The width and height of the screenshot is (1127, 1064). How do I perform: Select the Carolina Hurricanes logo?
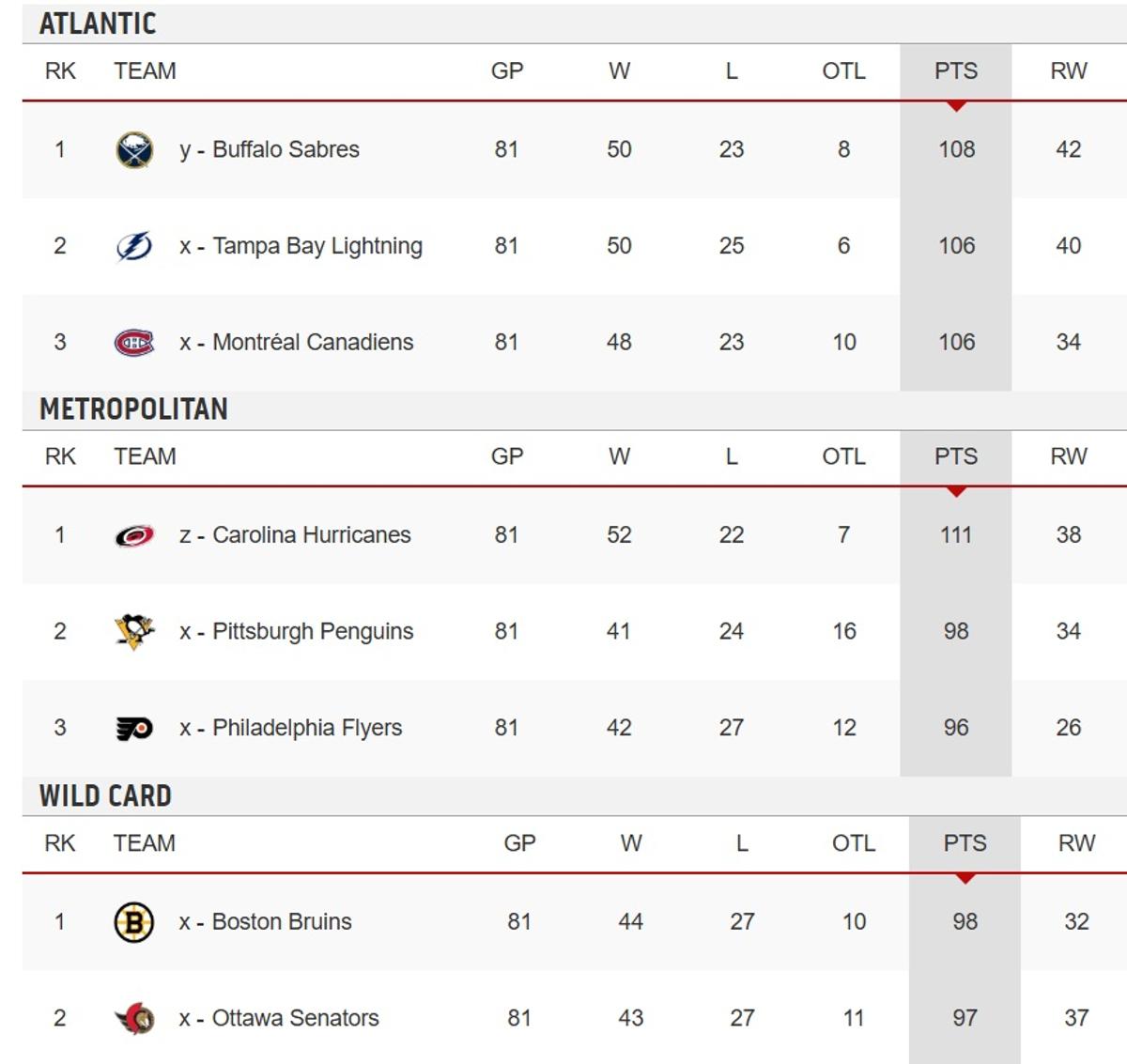point(135,534)
